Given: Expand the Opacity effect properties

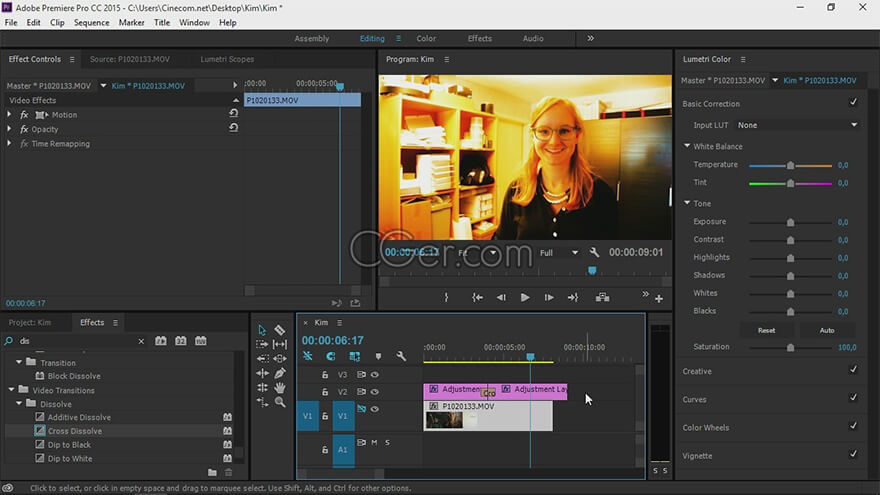Looking at the screenshot, I should (x=9, y=129).
